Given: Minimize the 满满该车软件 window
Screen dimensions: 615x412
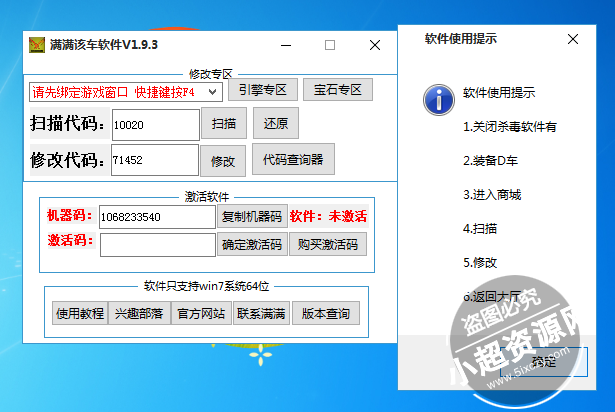Looking at the screenshot, I should click(x=286, y=45).
